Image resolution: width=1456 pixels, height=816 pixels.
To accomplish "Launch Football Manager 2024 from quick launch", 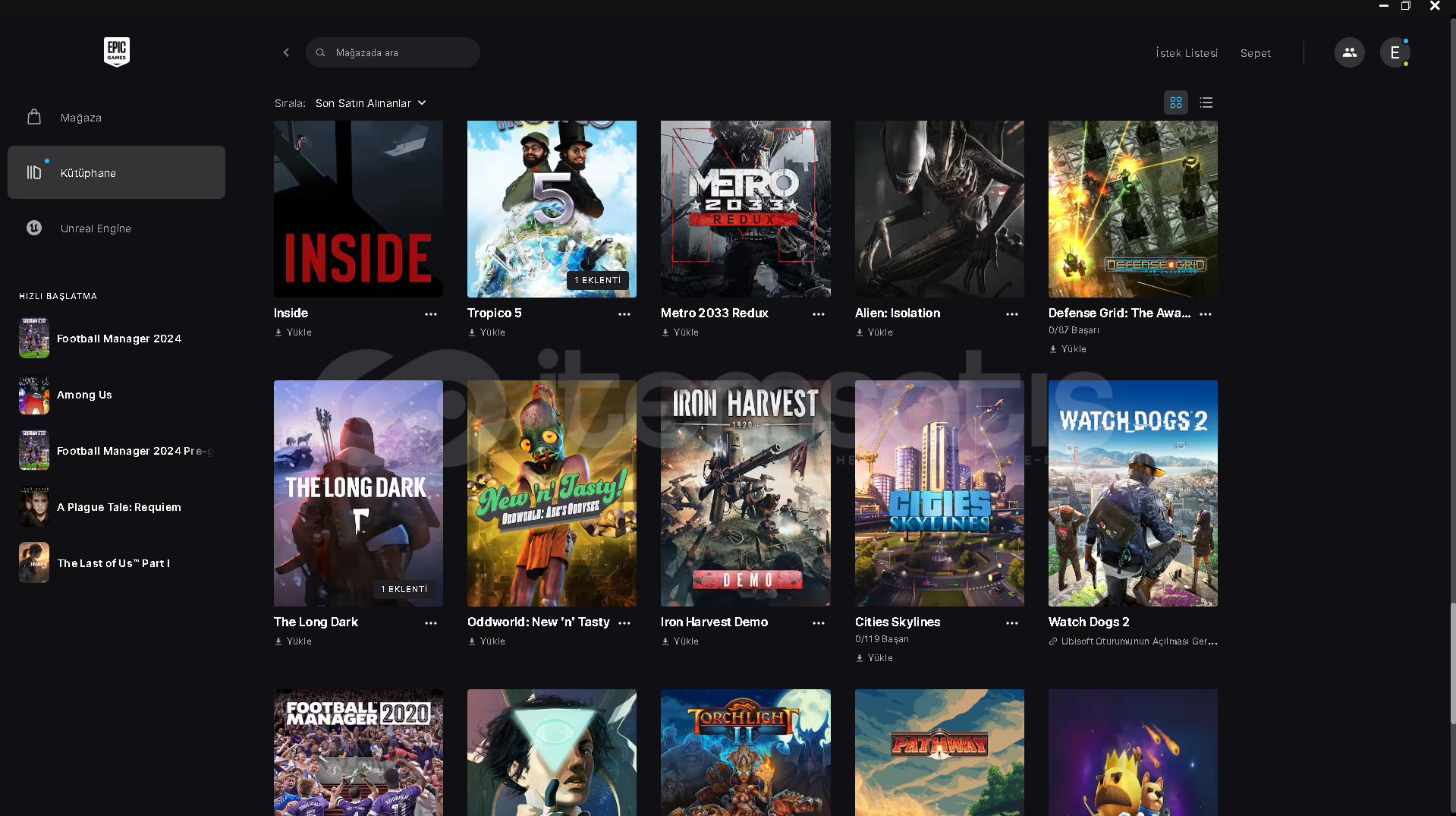I will pos(116,339).
